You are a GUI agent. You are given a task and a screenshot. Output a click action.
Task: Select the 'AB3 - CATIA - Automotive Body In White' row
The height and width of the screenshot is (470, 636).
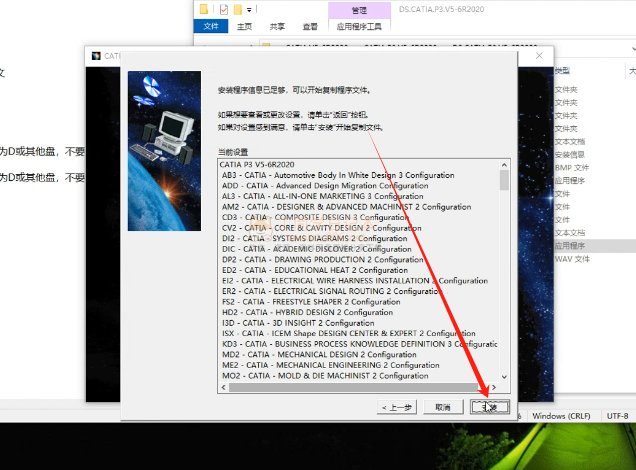pyautogui.click(x=338, y=175)
